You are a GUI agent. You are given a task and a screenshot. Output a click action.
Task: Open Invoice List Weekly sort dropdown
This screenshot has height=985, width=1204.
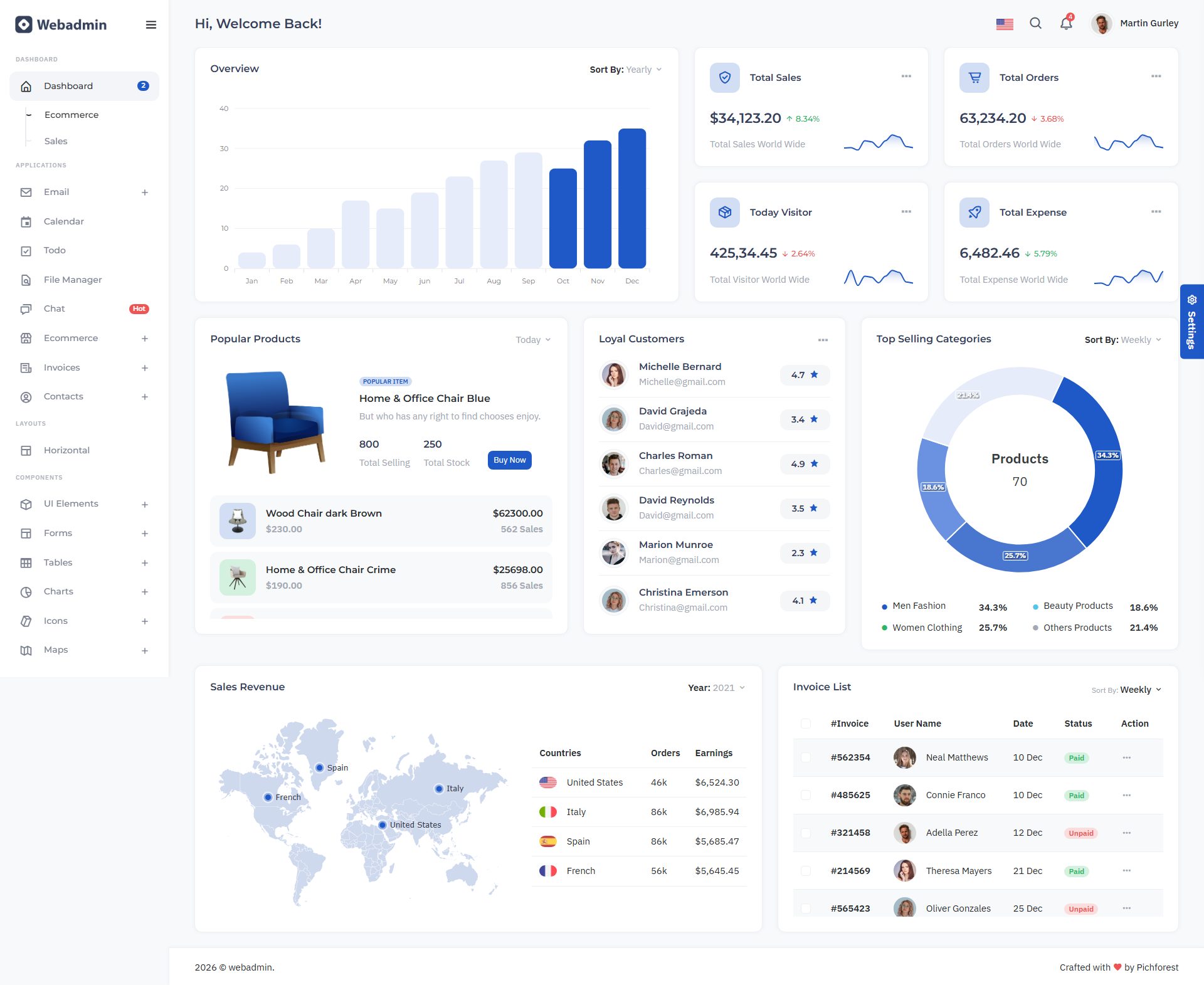click(1127, 690)
